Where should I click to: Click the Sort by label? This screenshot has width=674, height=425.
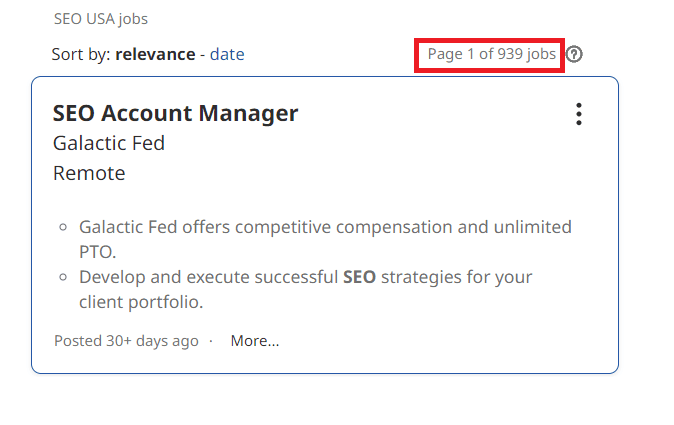81,54
